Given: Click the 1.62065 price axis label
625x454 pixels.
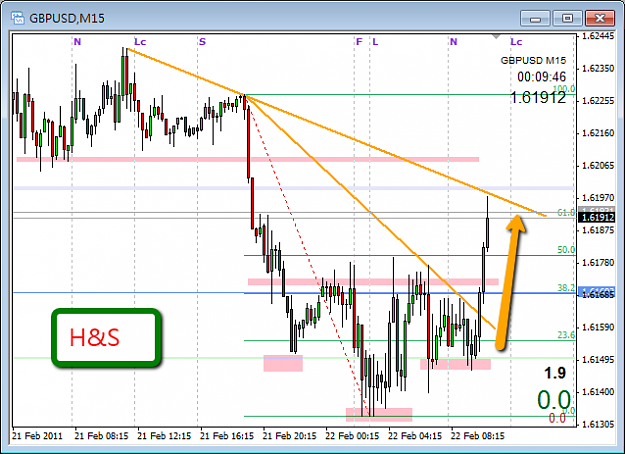Looking at the screenshot, I should pyautogui.click(x=598, y=165).
